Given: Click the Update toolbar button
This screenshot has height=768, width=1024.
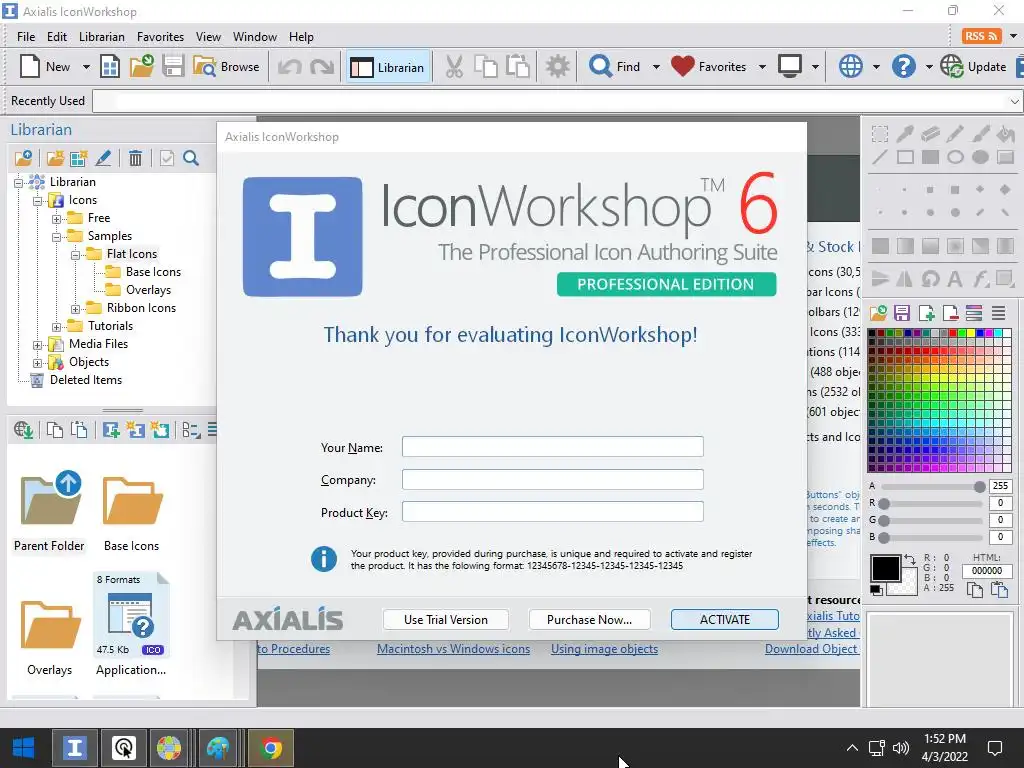Looking at the screenshot, I should [x=973, y=67].
